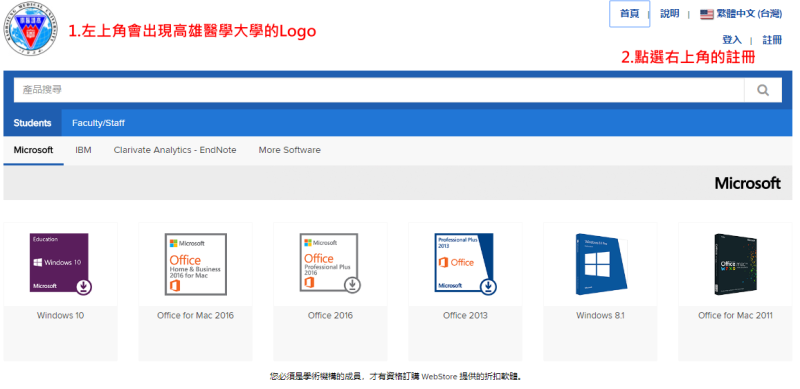
Task: Click the flag icon for language selection
Action: tap(707, 14)
